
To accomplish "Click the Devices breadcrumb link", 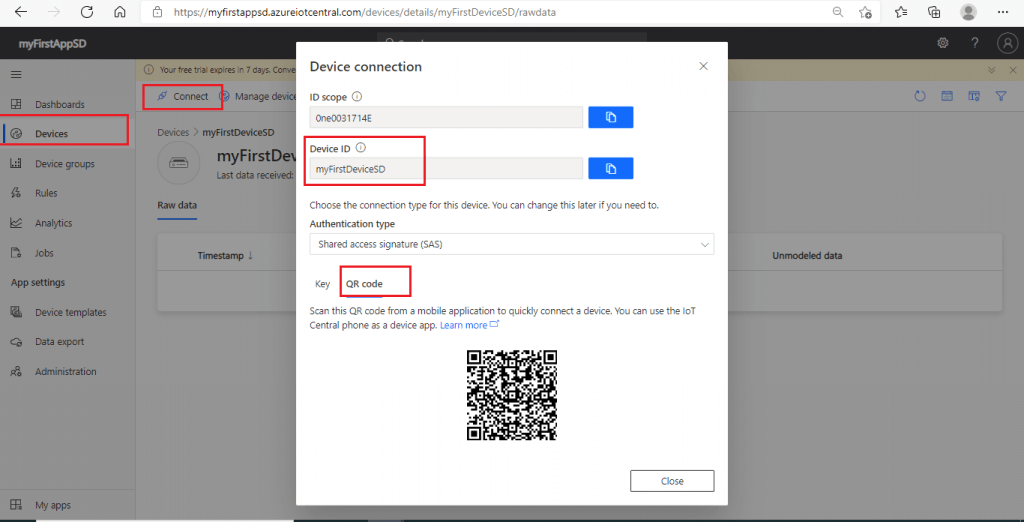I will click(173, 132).
